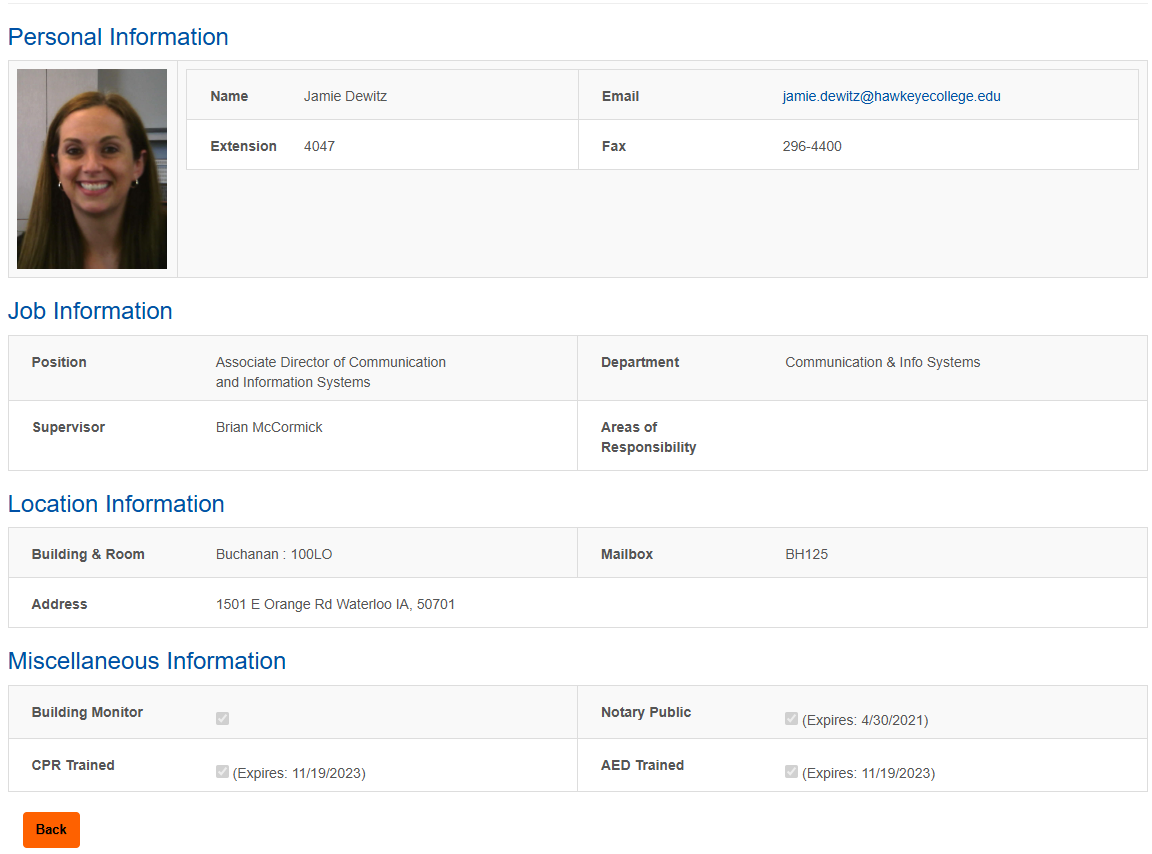Click the name Jamie Dewitz
Viewport: 1152px width, 854px height.
pyautogui.click(x=345, y=97)
